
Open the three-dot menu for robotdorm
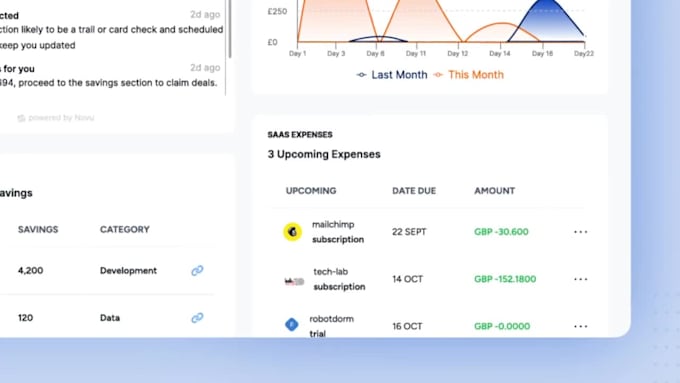click(x=581, y=326)
